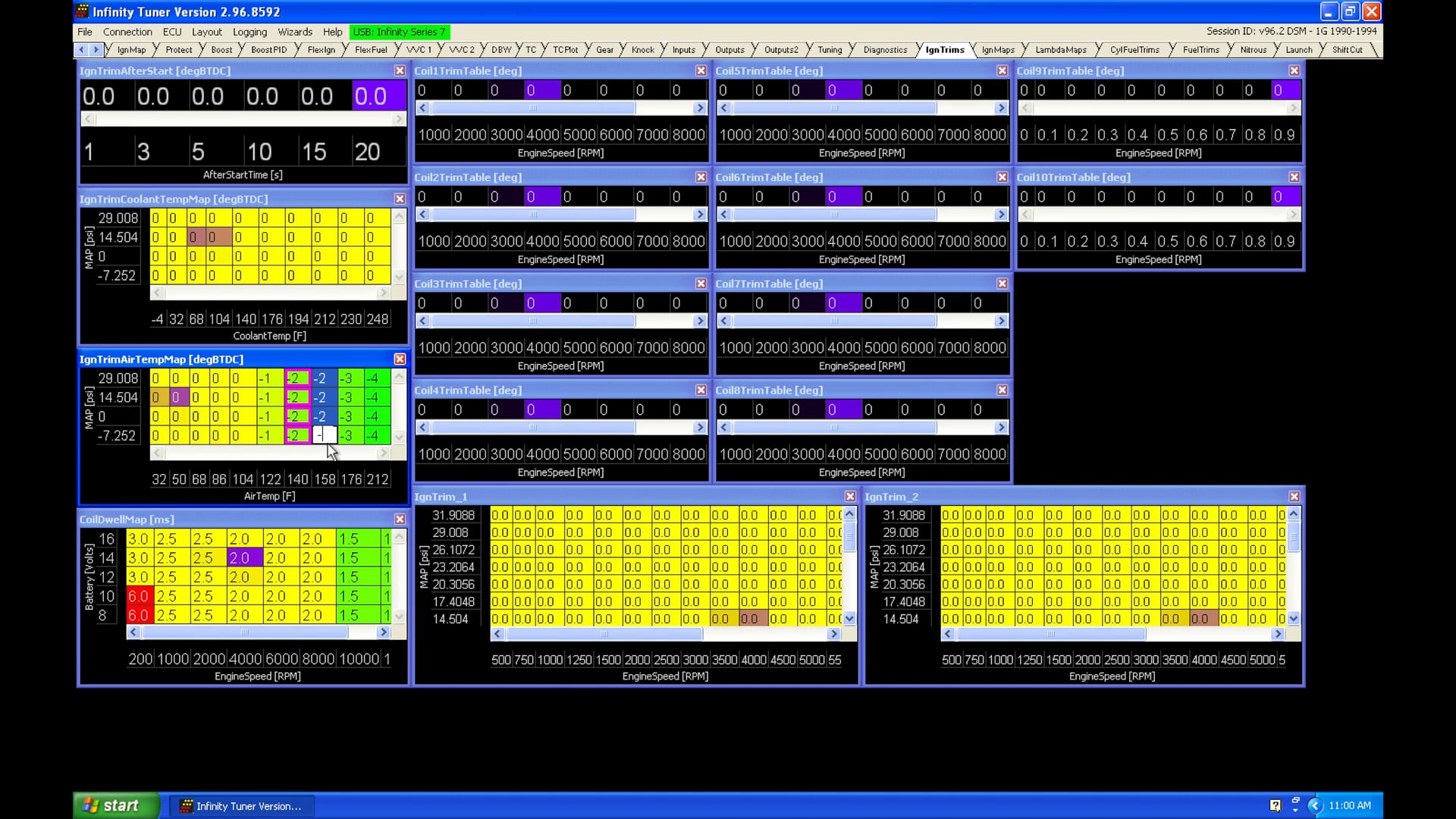
Task: Click the tab strip right arrow icon
Action: tap(96, 50)
